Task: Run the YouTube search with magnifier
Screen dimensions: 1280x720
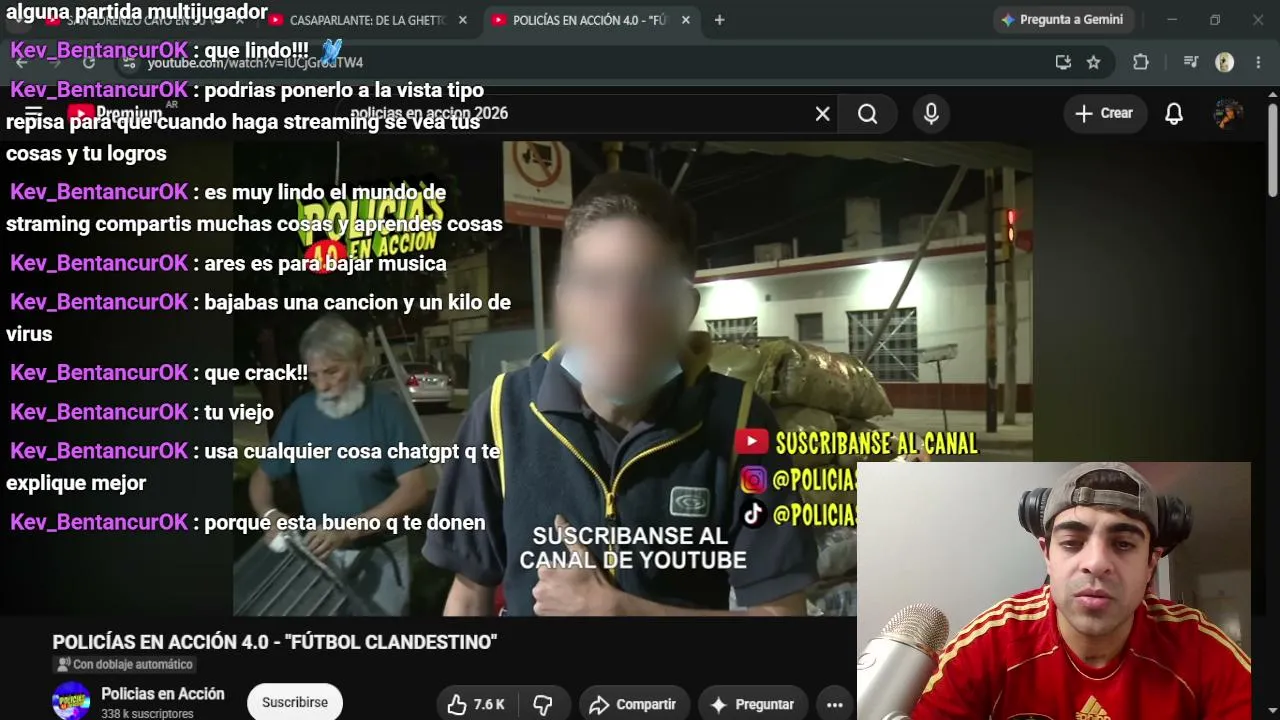Action: tap(868, 114)
